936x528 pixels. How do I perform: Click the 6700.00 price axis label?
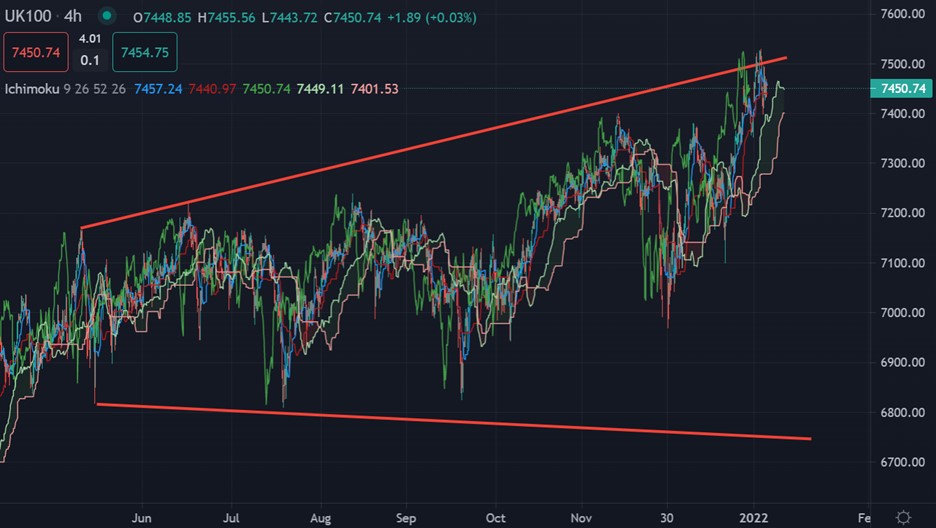coord(903,462)
